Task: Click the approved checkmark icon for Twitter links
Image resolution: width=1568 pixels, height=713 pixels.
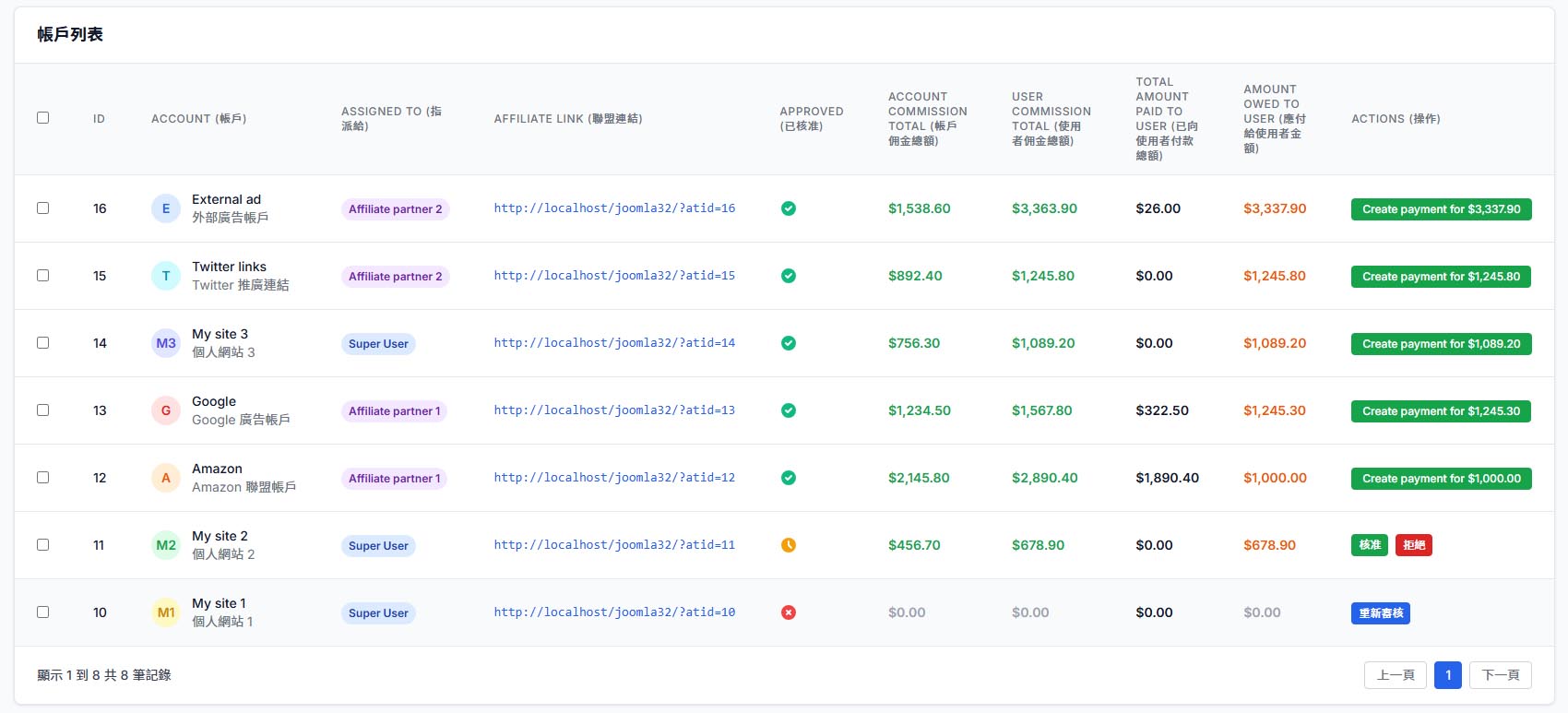Action: tap(789, 276)
